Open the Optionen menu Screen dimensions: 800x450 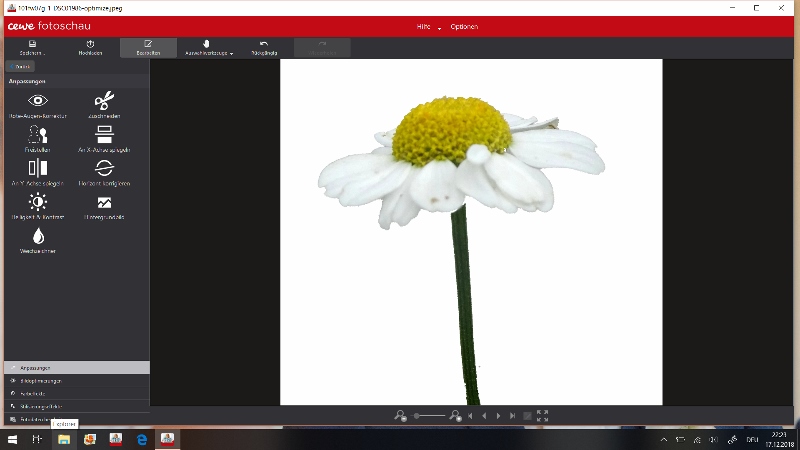[x=464, y=26]
